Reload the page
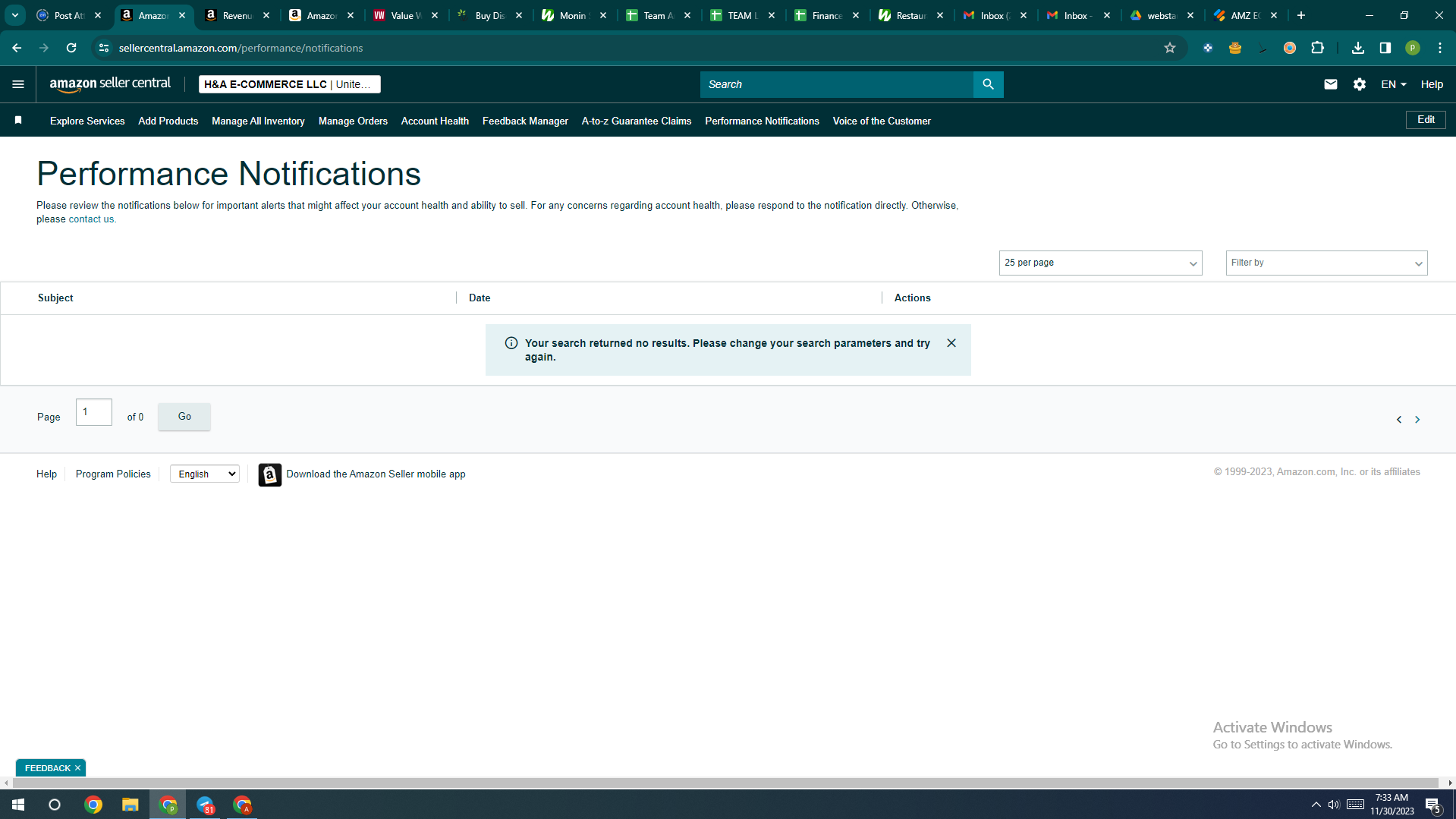The image size is (1456, 819). tap(71, 48)
